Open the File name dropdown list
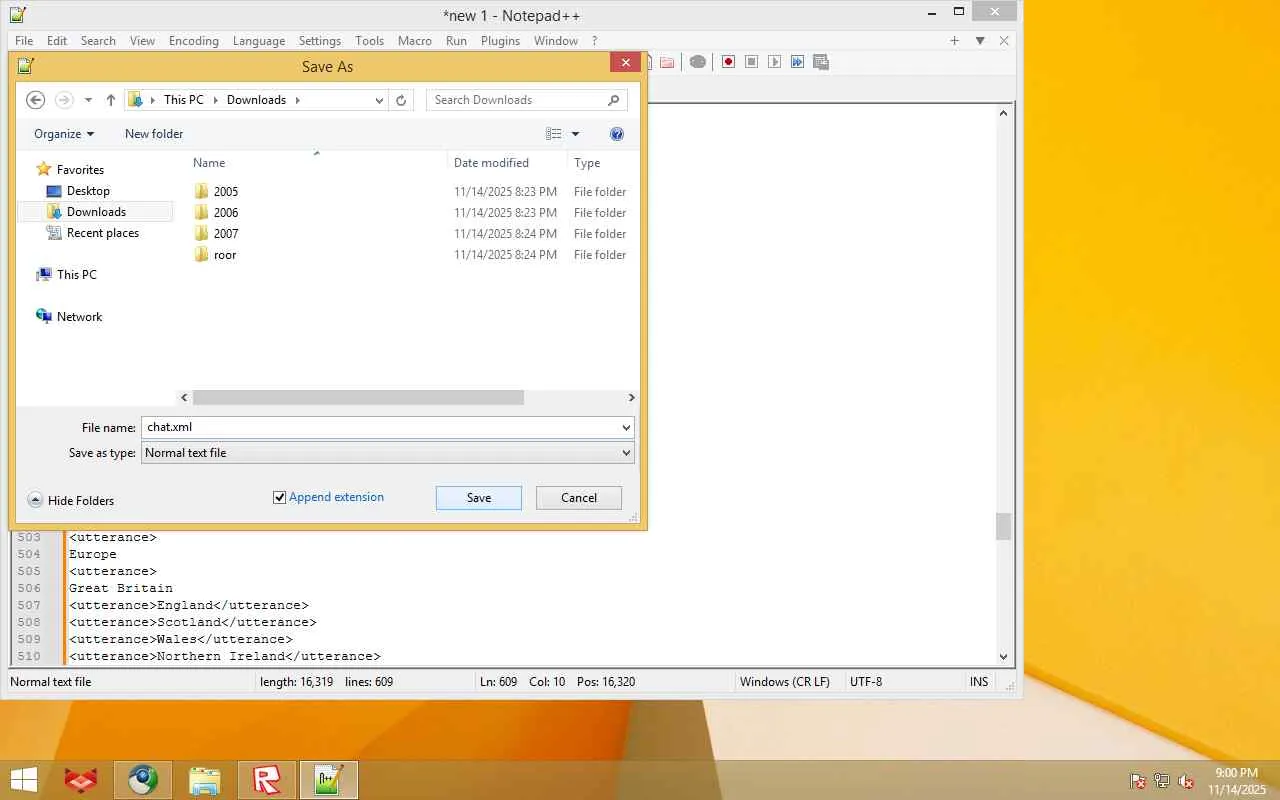 (x=626, y=428)
